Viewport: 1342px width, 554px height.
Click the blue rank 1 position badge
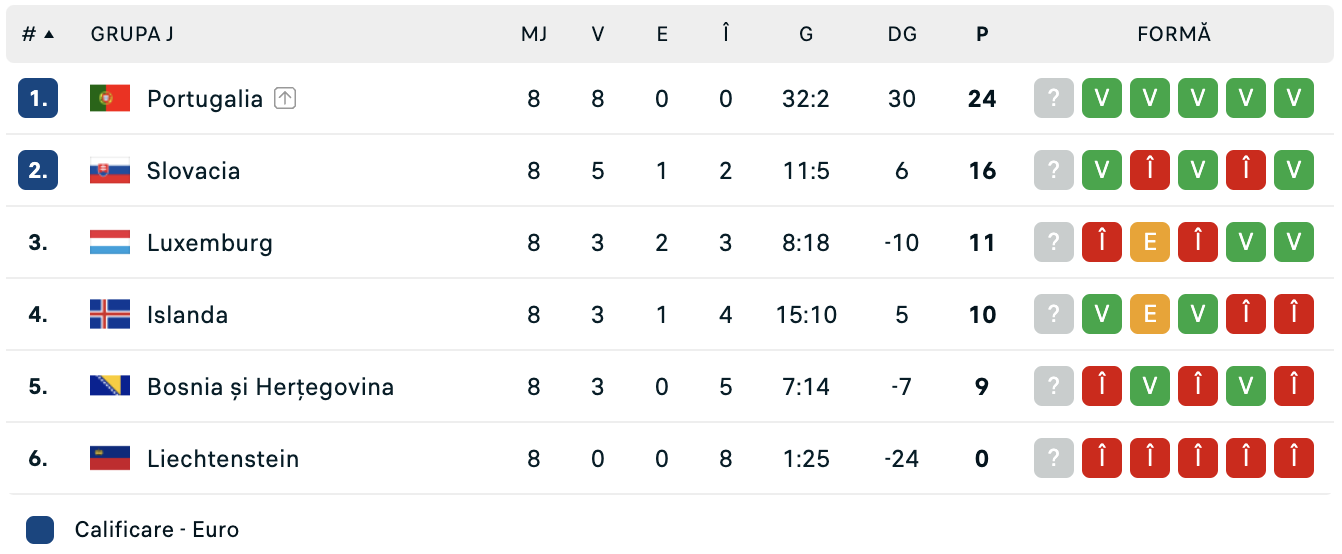[38, 98]
